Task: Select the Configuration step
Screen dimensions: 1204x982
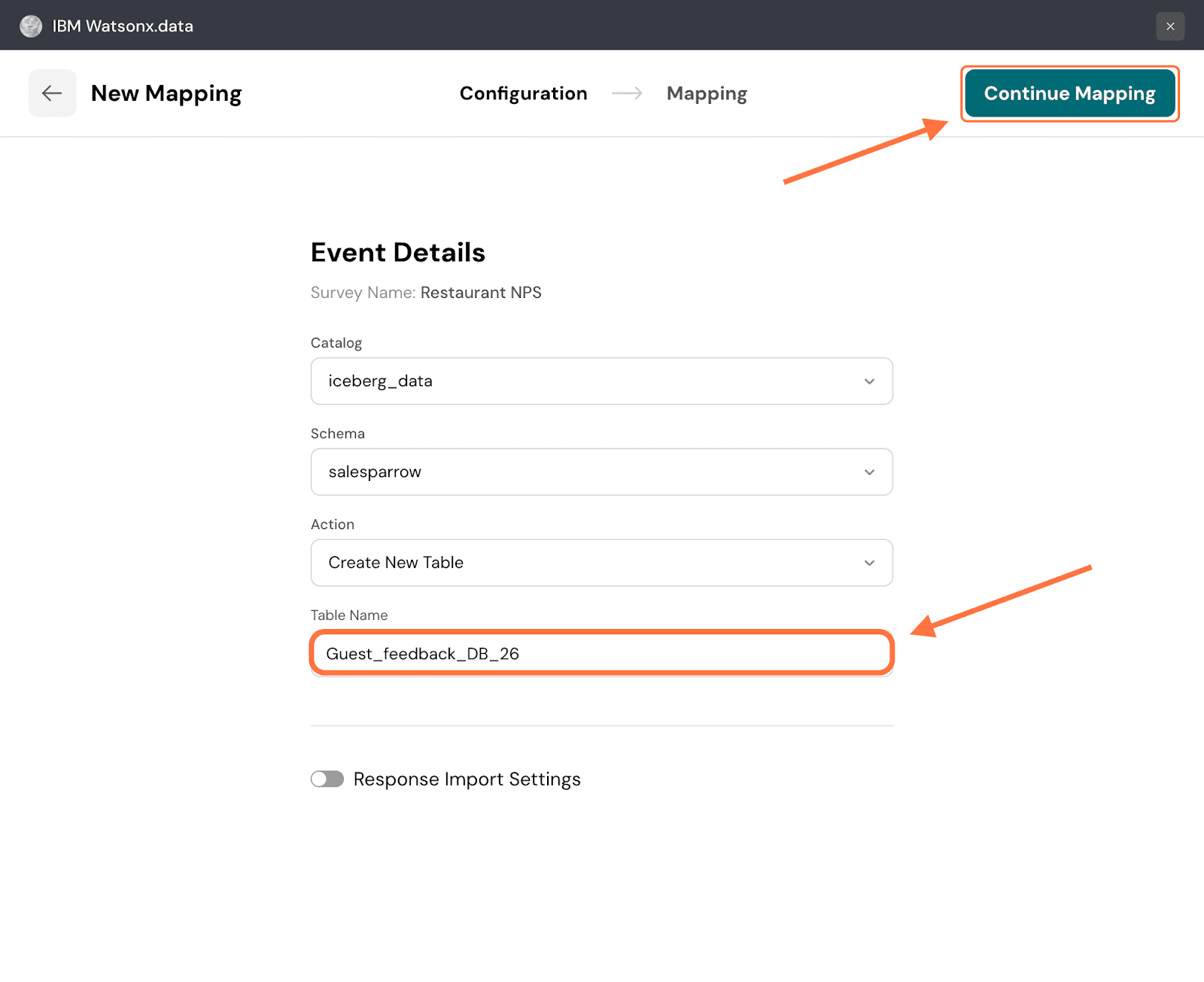Action: [x=523, y=93]
